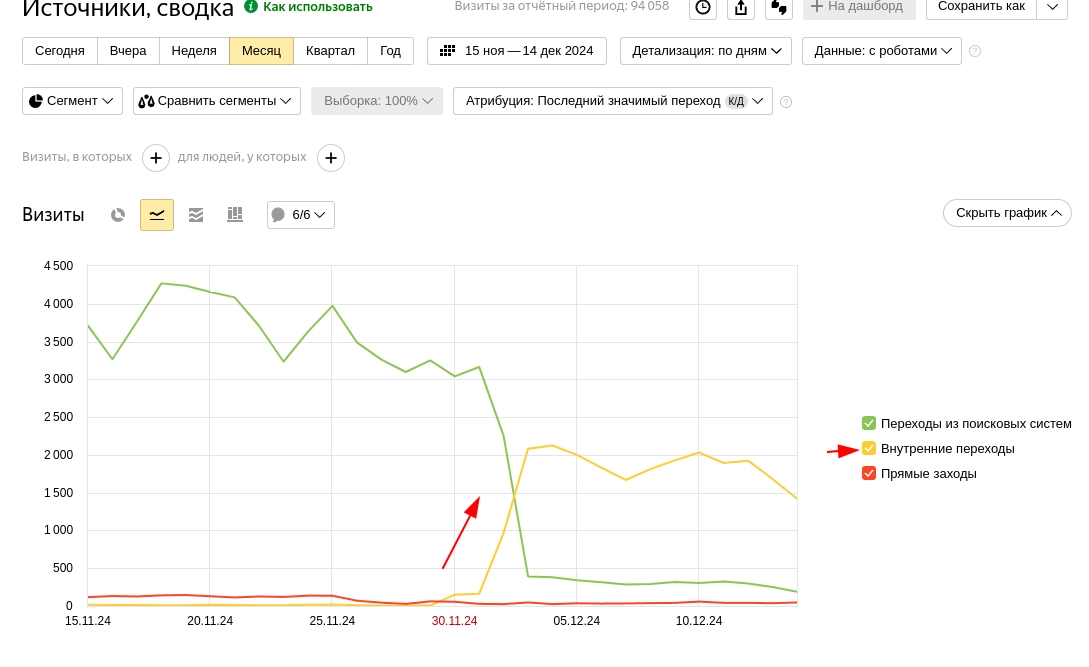Select the 'Неделя' period tab

[x=194, y=51]
